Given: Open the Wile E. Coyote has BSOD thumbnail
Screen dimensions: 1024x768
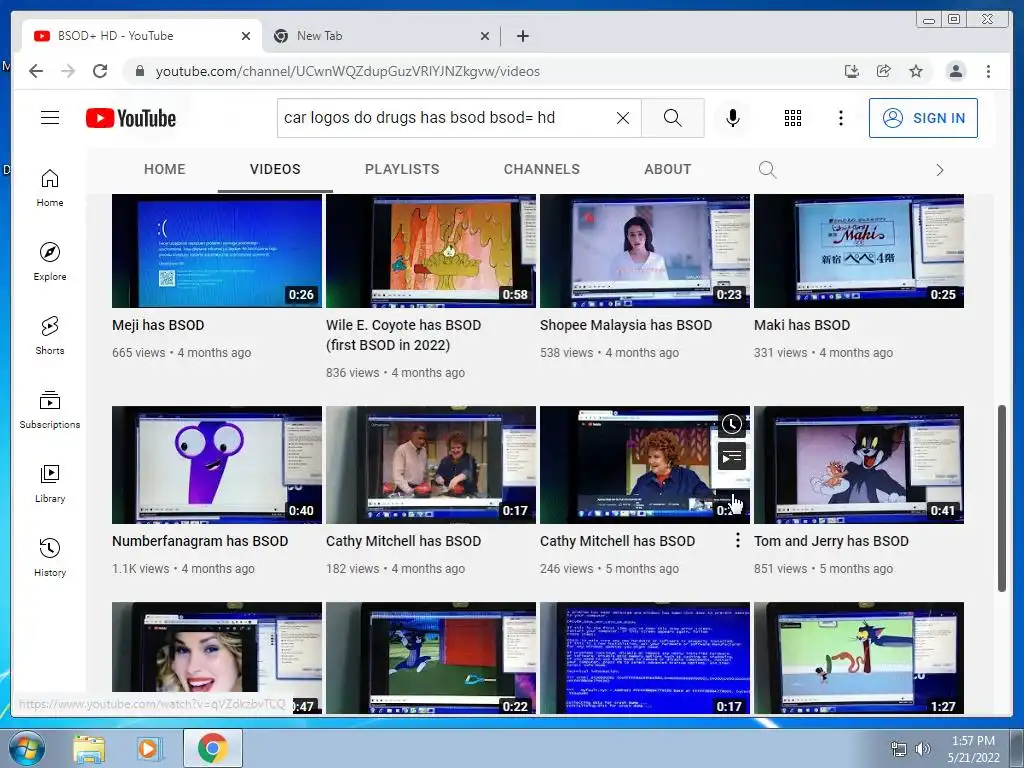Looking at the screenshot, I should (x=431, y=251).
